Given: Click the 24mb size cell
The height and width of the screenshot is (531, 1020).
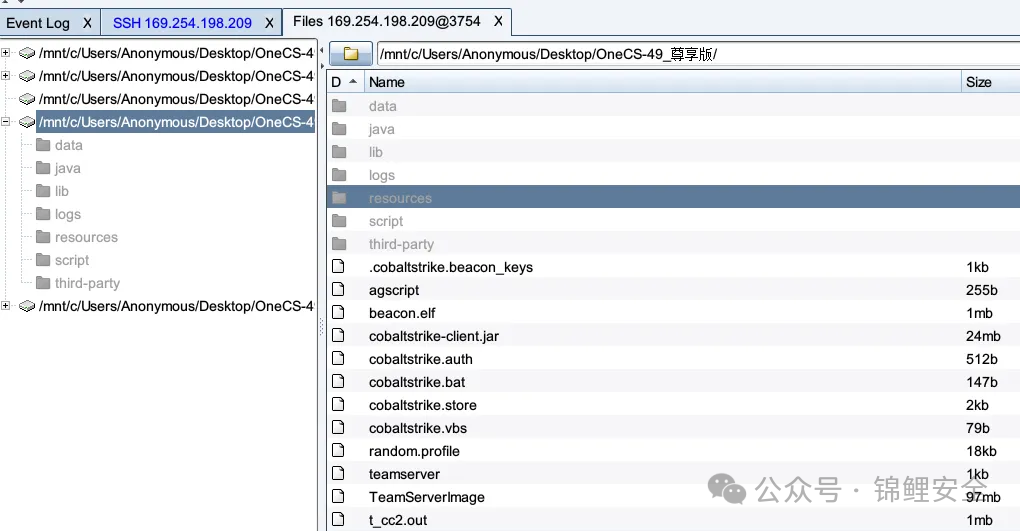Looking at the screenshot, I should pos(983,336).
